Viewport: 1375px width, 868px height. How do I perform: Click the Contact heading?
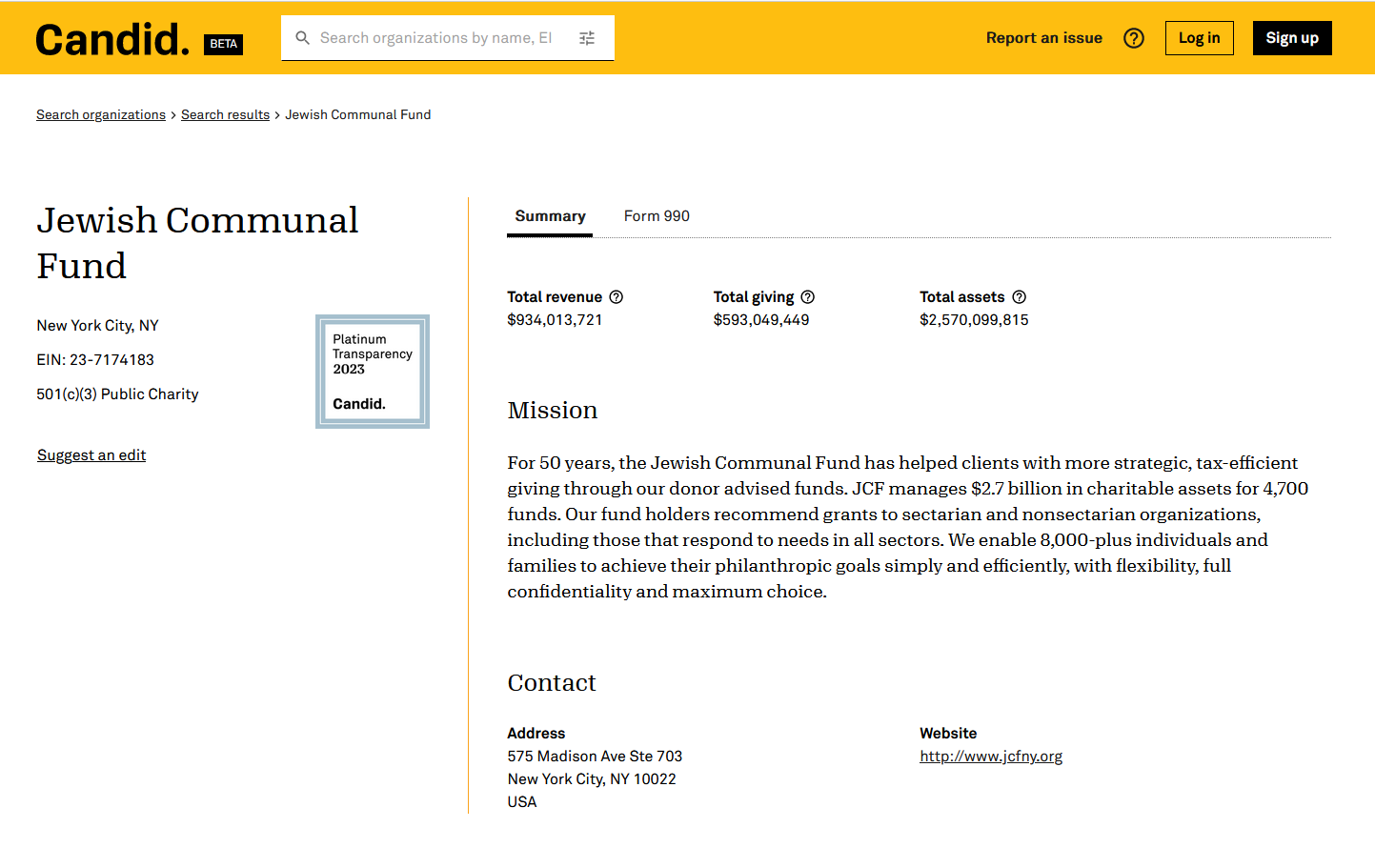552,683
